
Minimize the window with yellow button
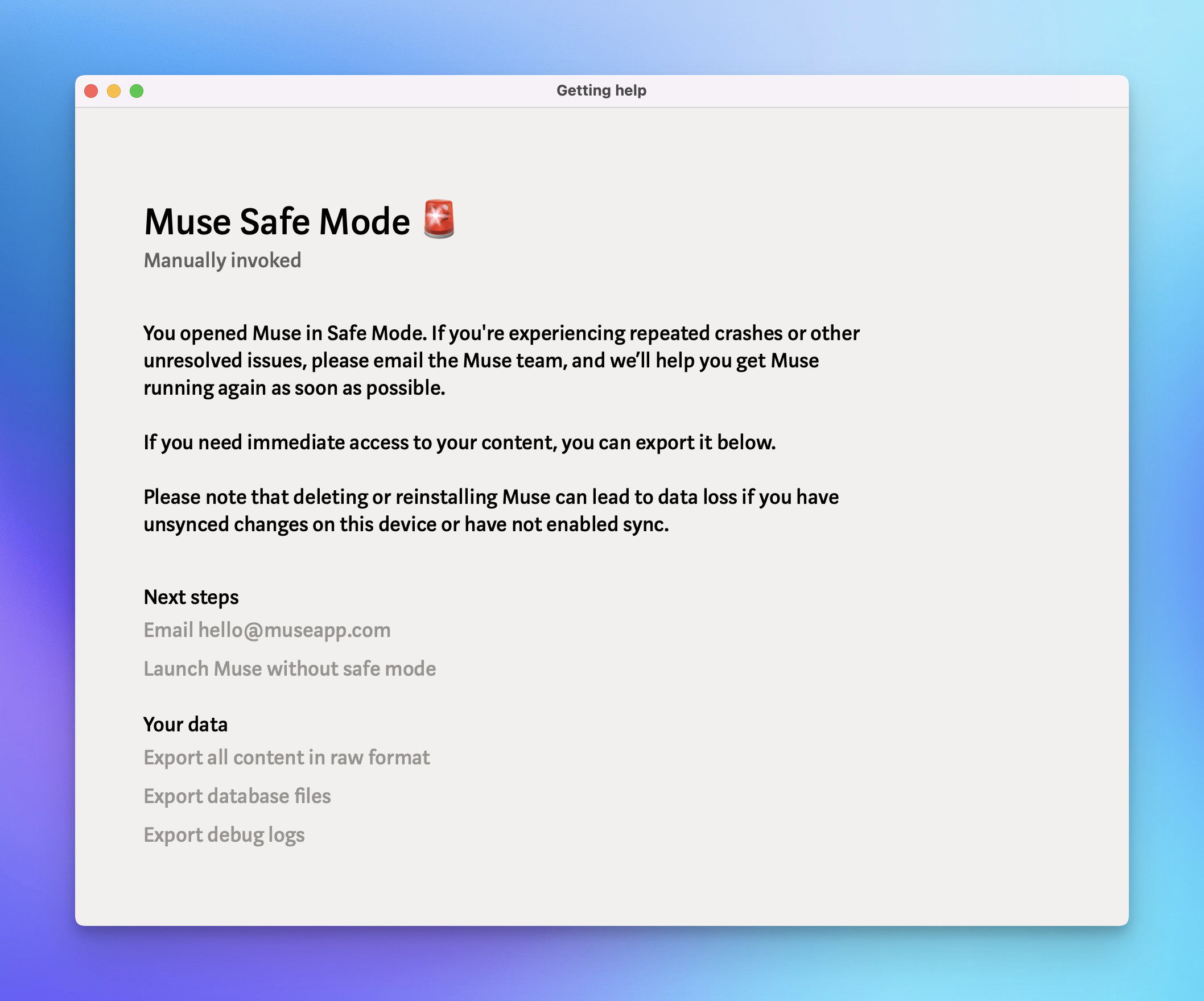114,91
